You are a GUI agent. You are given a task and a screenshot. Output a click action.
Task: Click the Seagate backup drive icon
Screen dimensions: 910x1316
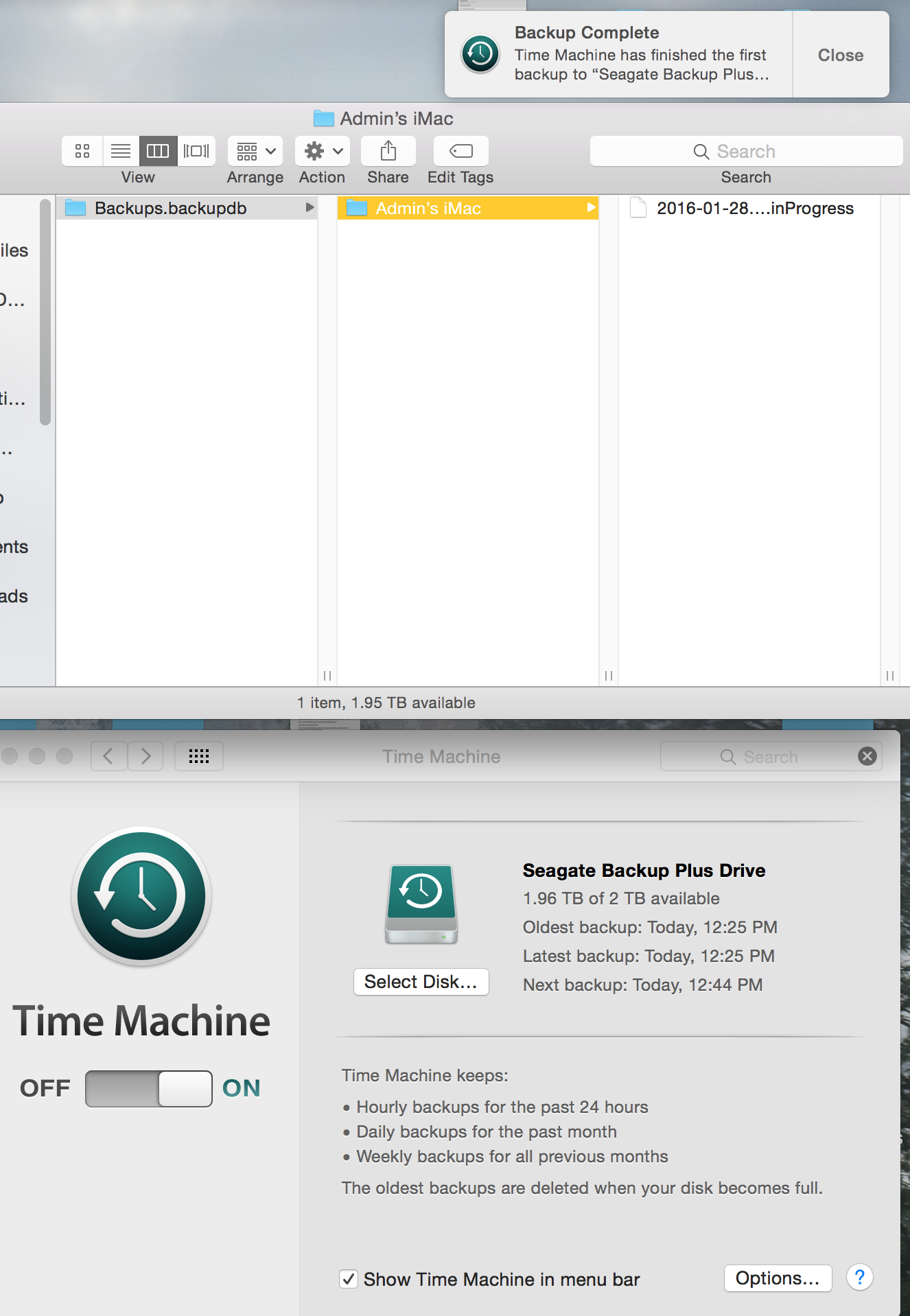point(421,904)
